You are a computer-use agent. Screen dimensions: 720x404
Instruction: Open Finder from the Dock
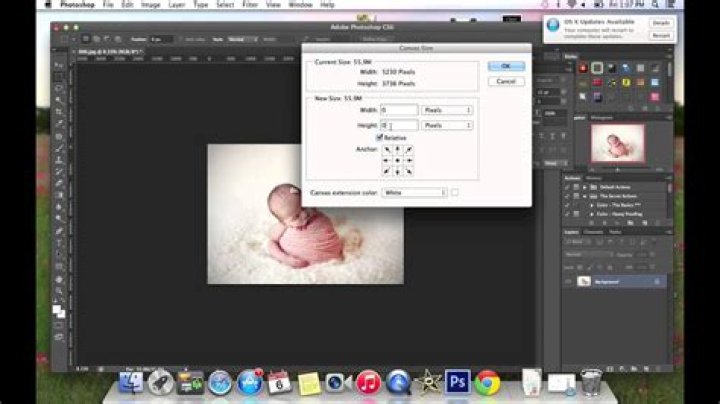pyautogui.click(x=132, y=381)
